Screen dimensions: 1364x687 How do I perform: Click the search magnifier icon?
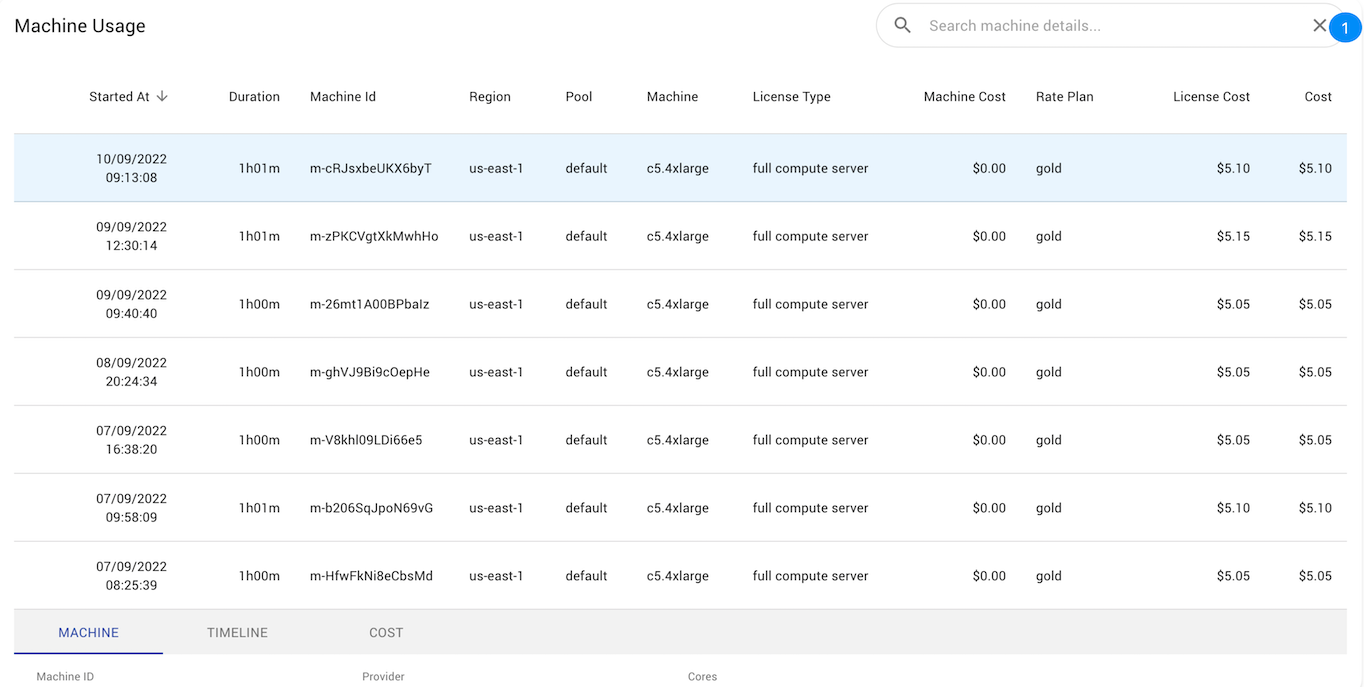pos(902,26)
